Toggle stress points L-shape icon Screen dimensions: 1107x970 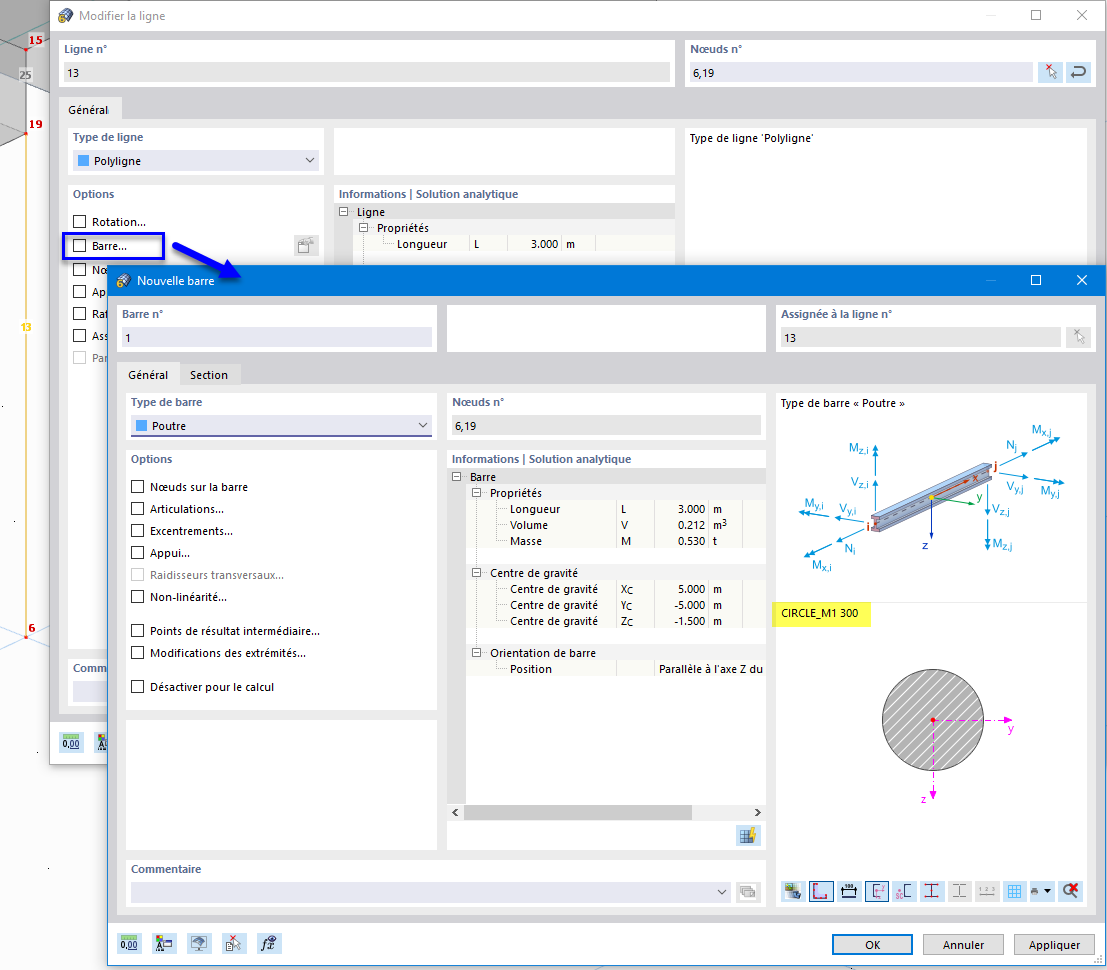click(821, 891)
